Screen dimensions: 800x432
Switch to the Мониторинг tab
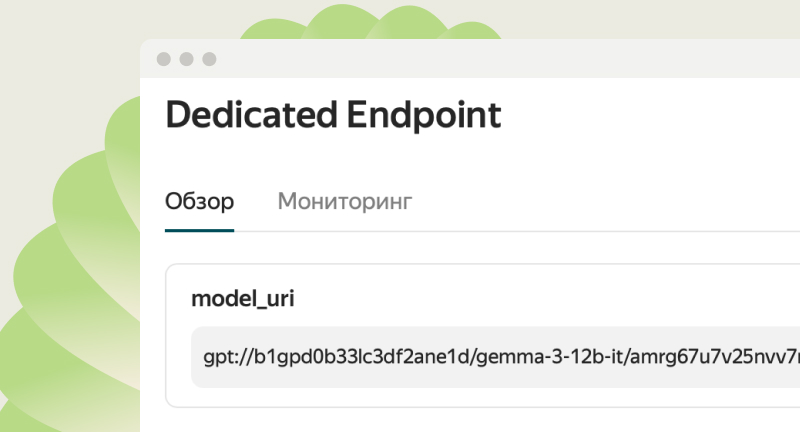point(344,201)
